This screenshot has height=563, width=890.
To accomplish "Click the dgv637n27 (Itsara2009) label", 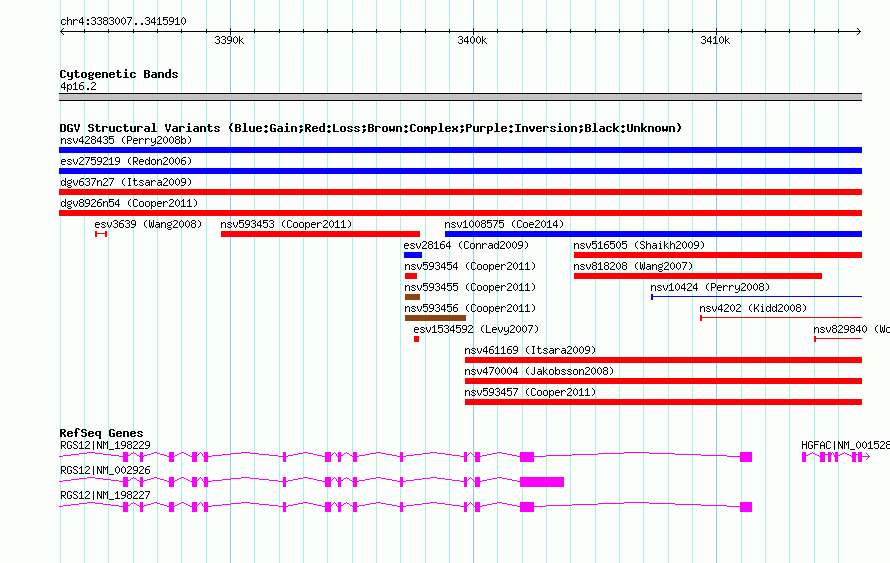I will pos(126,182).
